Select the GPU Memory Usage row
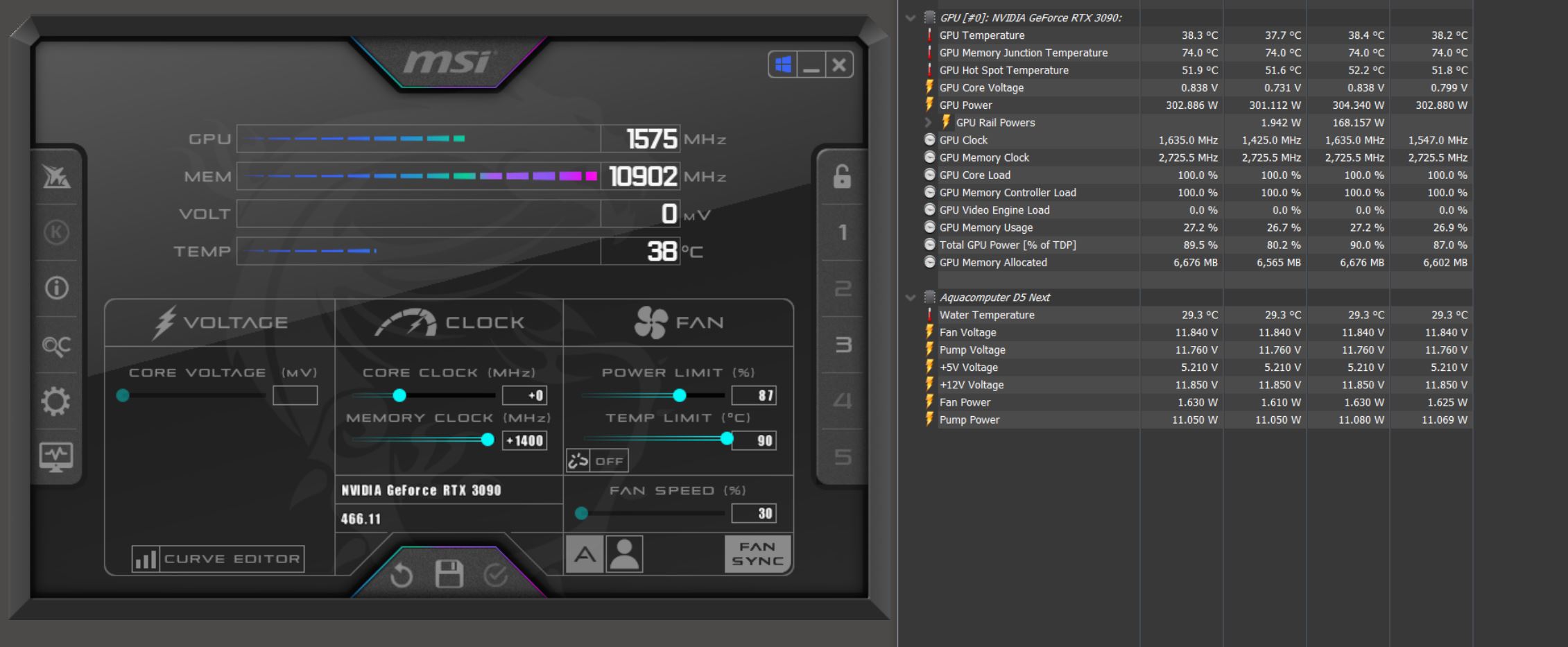The image size is (1568, 647). (1198, 227)
